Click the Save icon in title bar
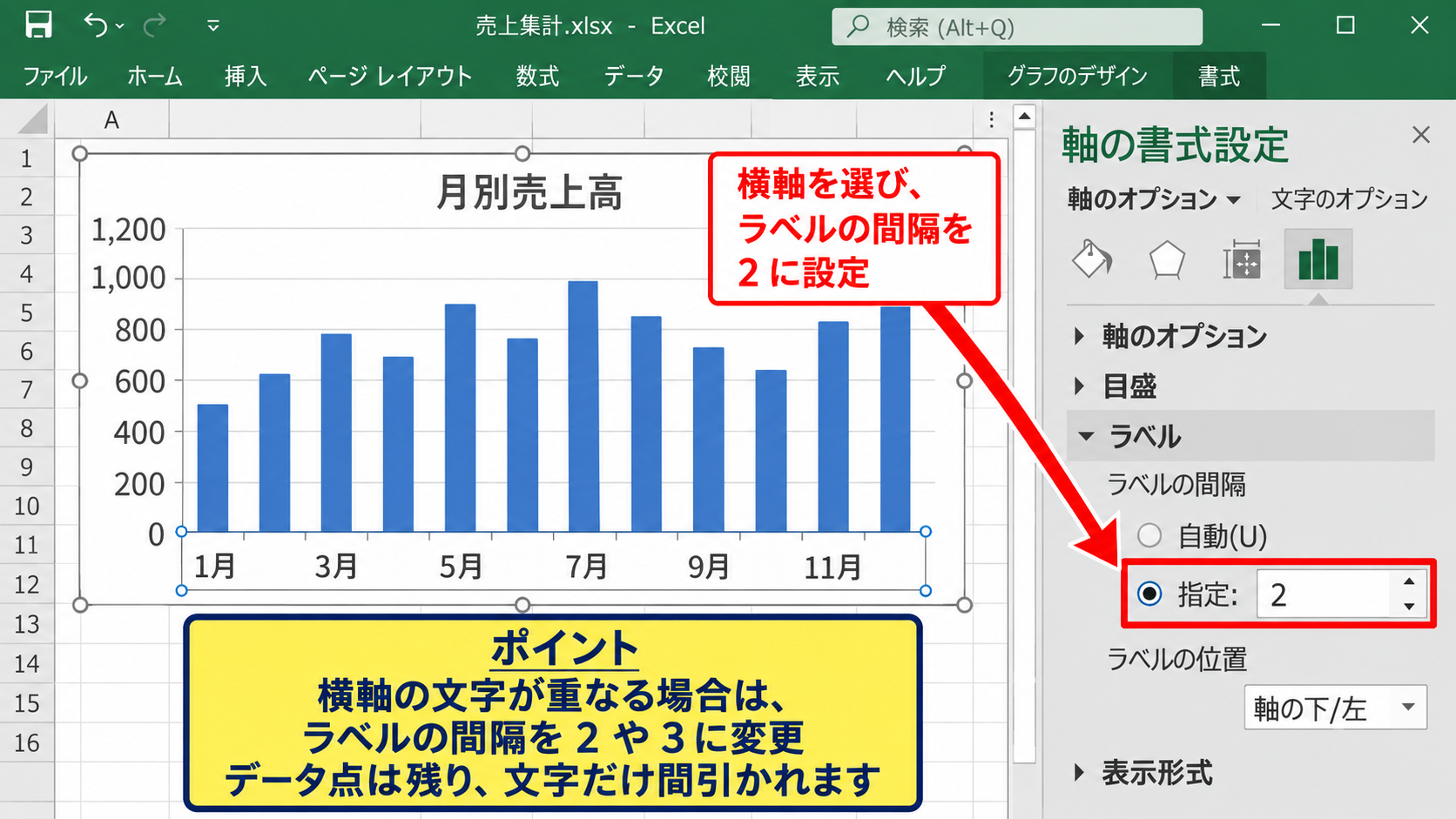Image resolution: width=1456 pixels, height=819 pixels. coord(38,24)
